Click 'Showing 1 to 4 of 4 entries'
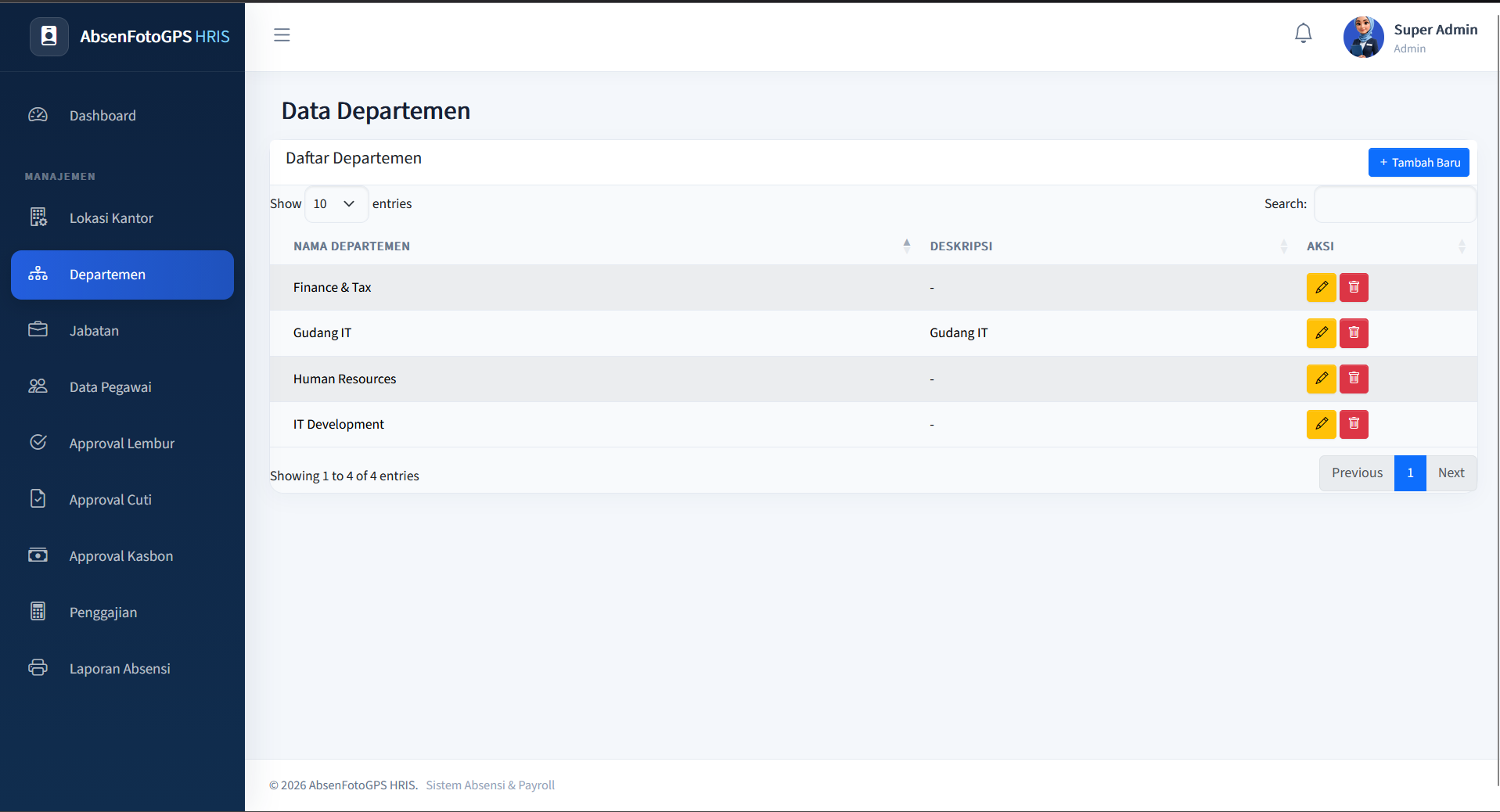The height and width of the screenshot is (812, 1500). [x=344, y=476]
